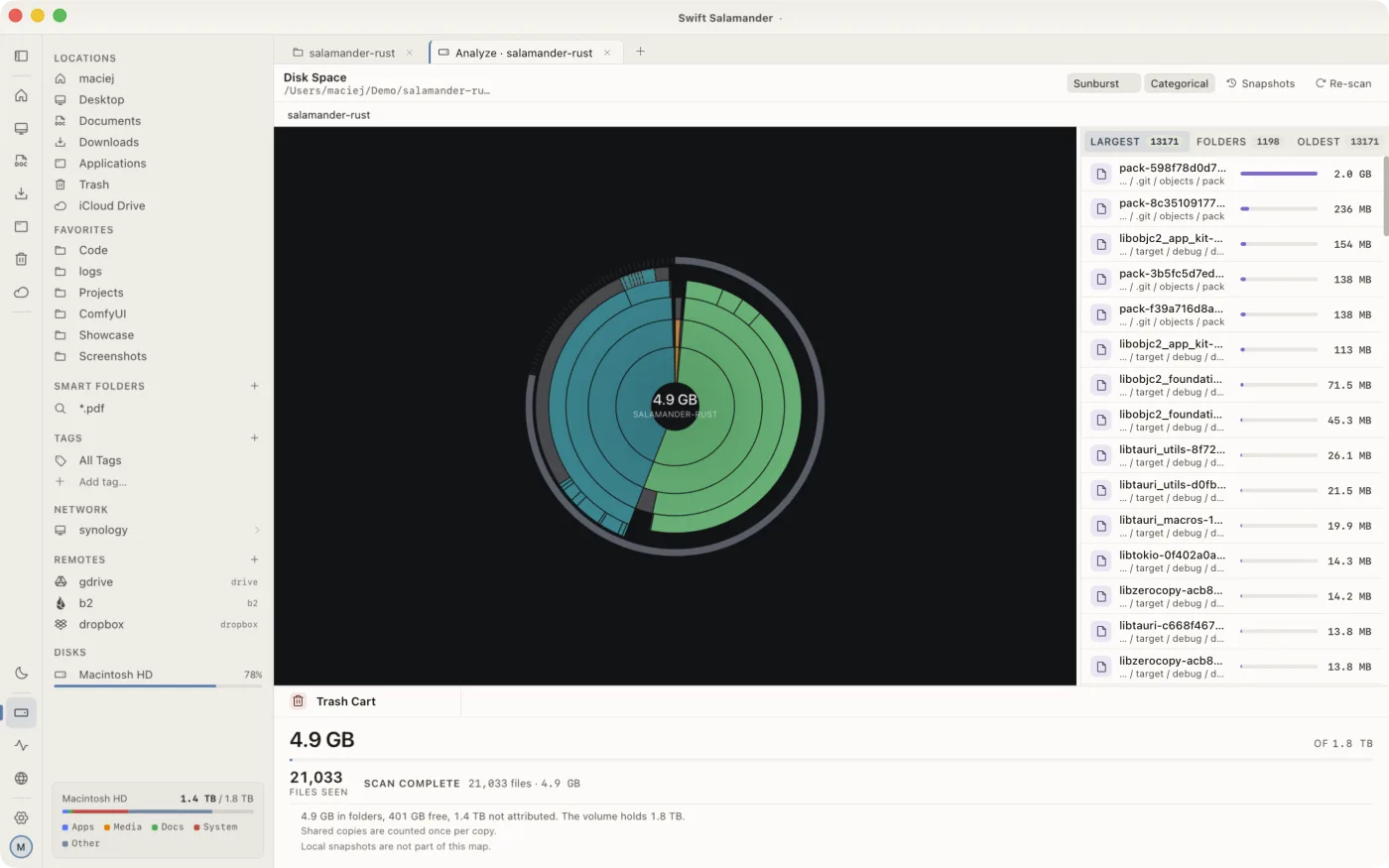Click the Macintosh HD usage bar in DISKS
Image resolution: width=1389 pixels, height=868 pixels.
pos(159,685)
